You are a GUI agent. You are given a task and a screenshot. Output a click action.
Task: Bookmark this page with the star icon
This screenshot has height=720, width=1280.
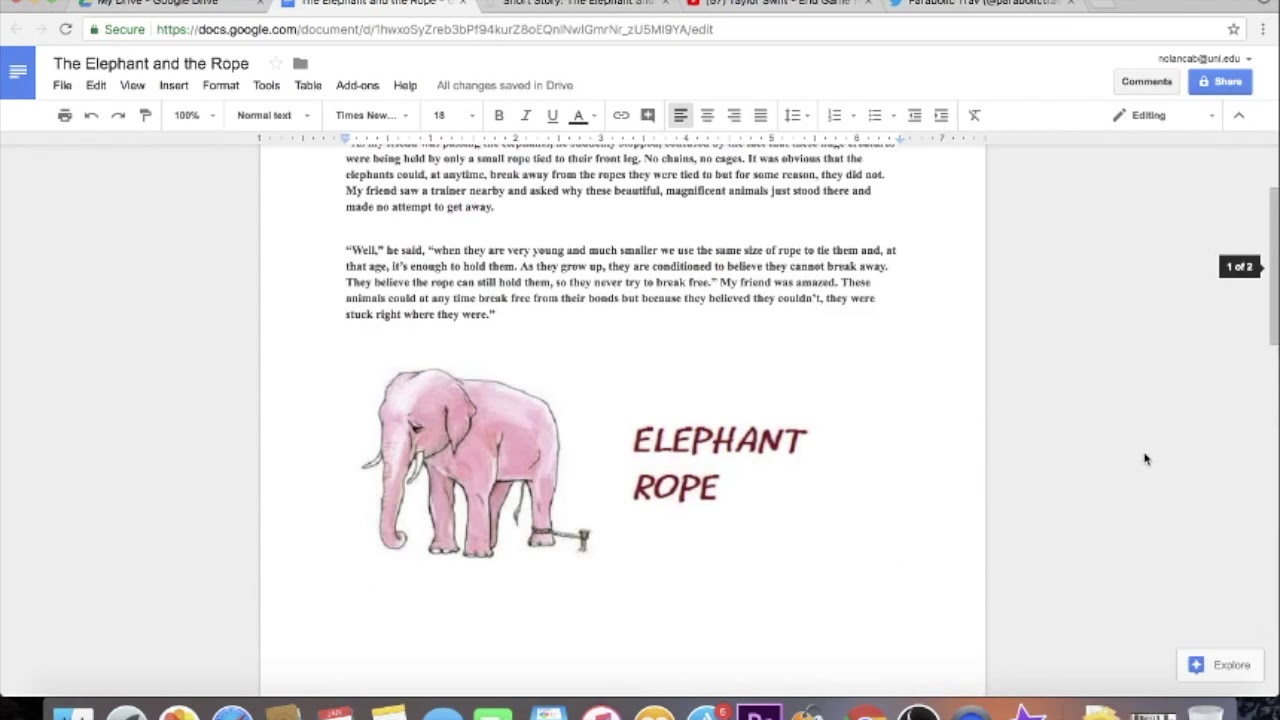click(1234, 29)
